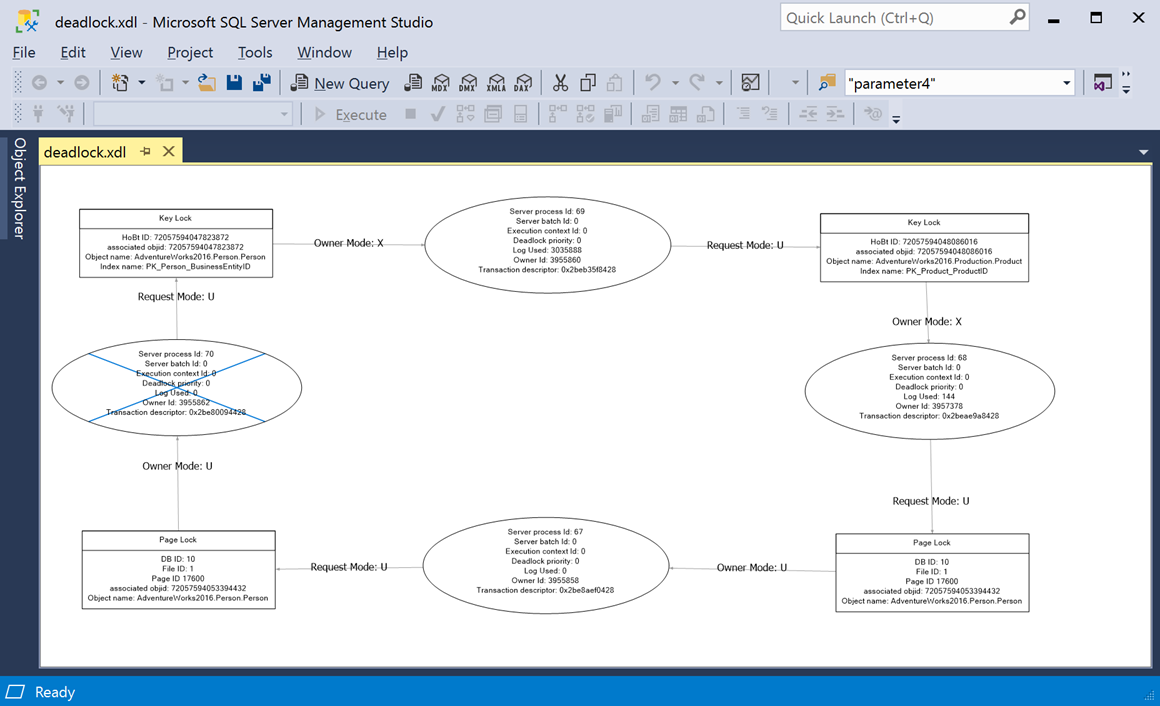Open the Tools menu
The width and height of the screenshot is (1160, 706).
tap(255, 52)
